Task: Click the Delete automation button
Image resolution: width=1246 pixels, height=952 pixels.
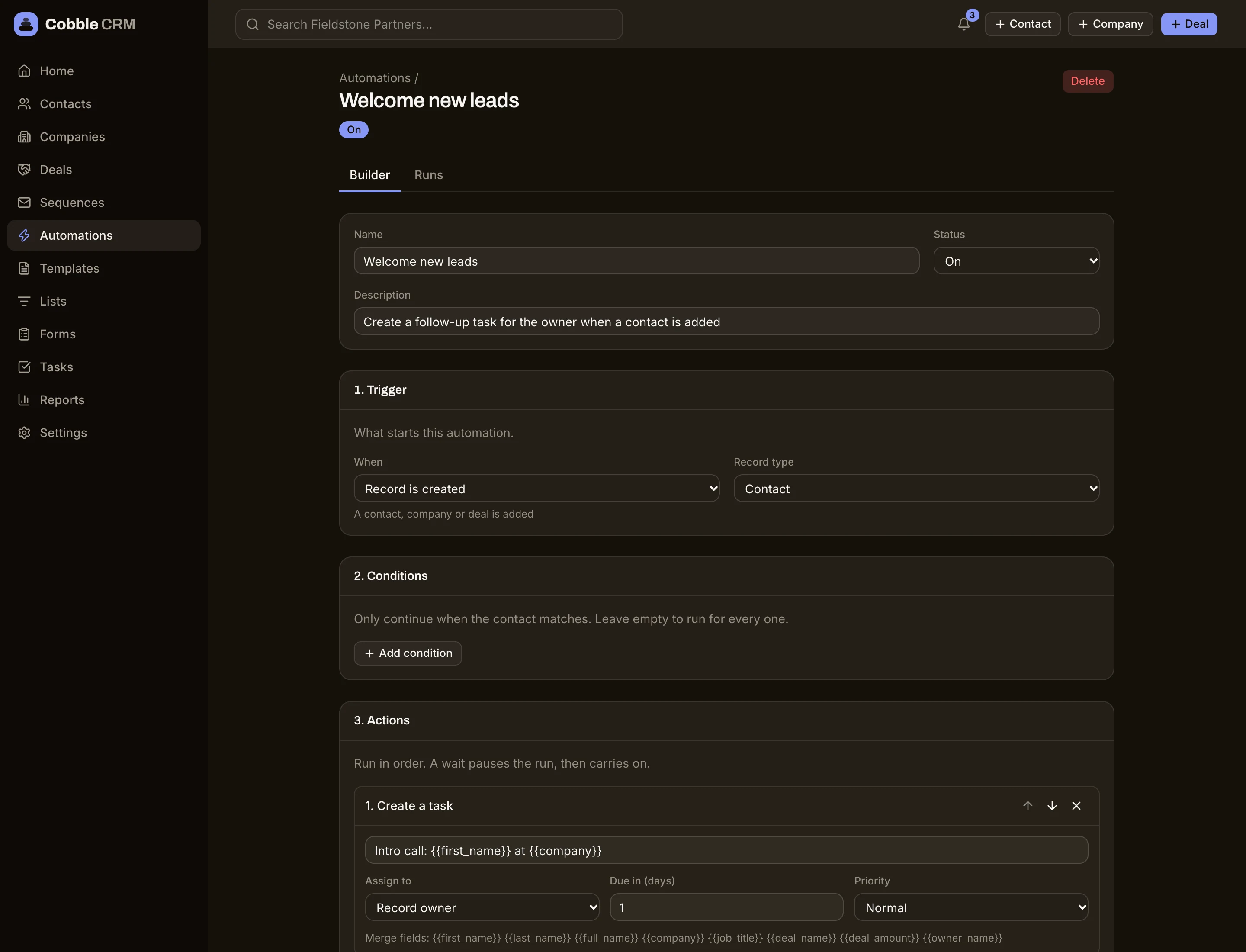Action: pos(1087,81)
